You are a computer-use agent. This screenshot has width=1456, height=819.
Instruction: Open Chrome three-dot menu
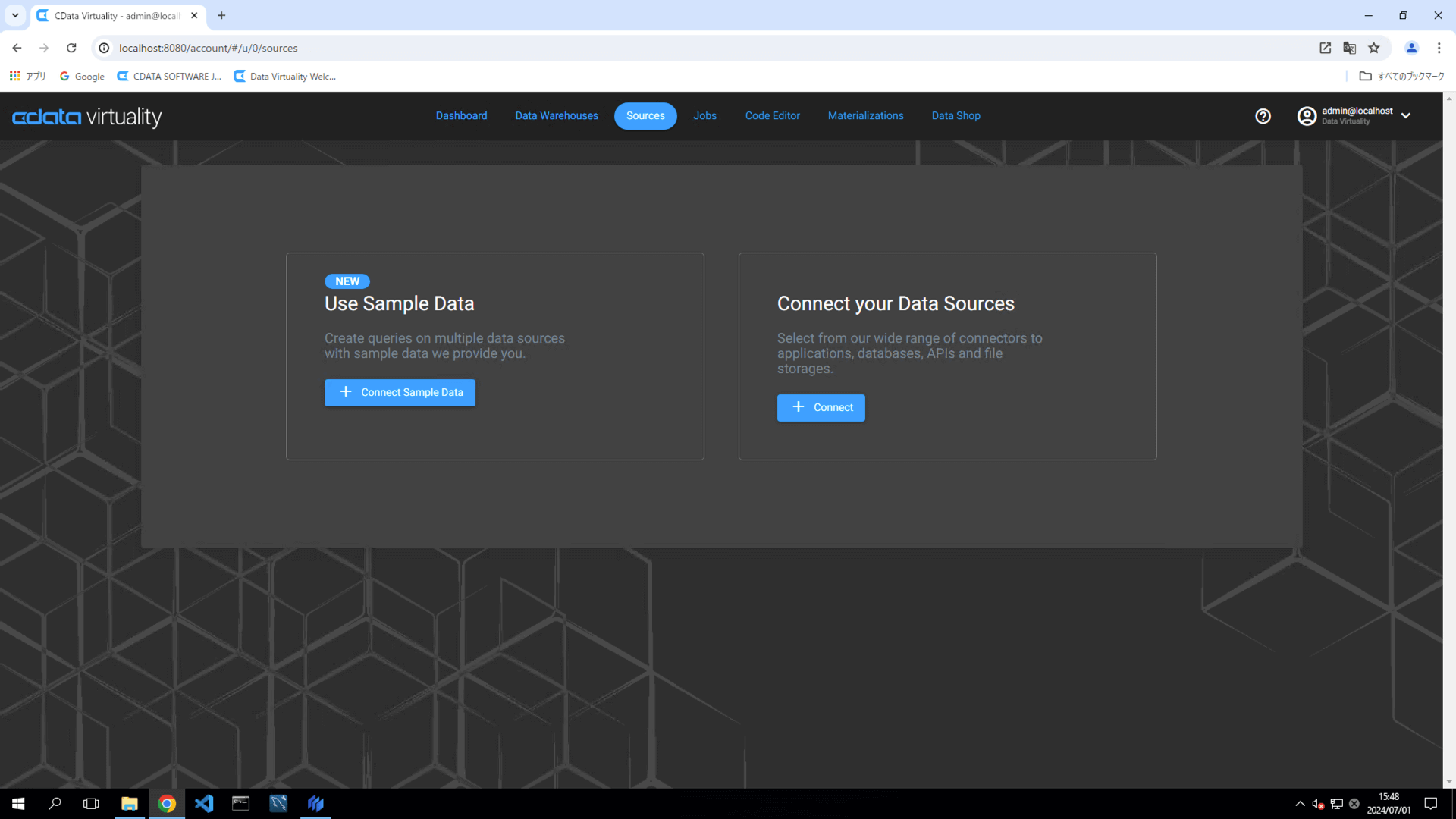pos(1439,48)
